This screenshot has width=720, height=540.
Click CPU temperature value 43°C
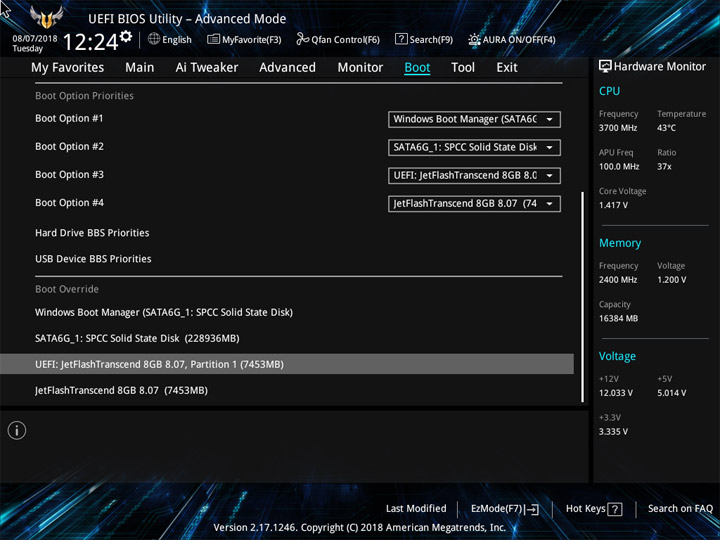pos(666,128)
